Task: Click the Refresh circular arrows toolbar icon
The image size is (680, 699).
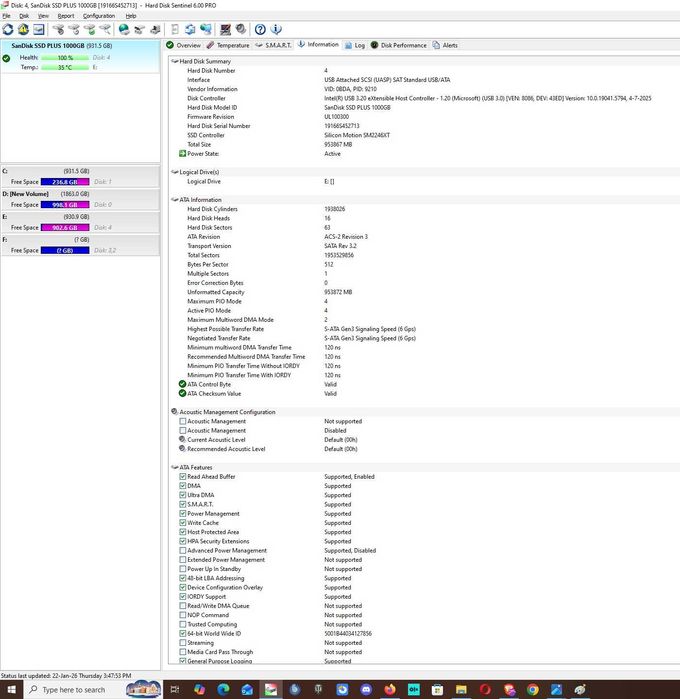Action: [8, 29]
